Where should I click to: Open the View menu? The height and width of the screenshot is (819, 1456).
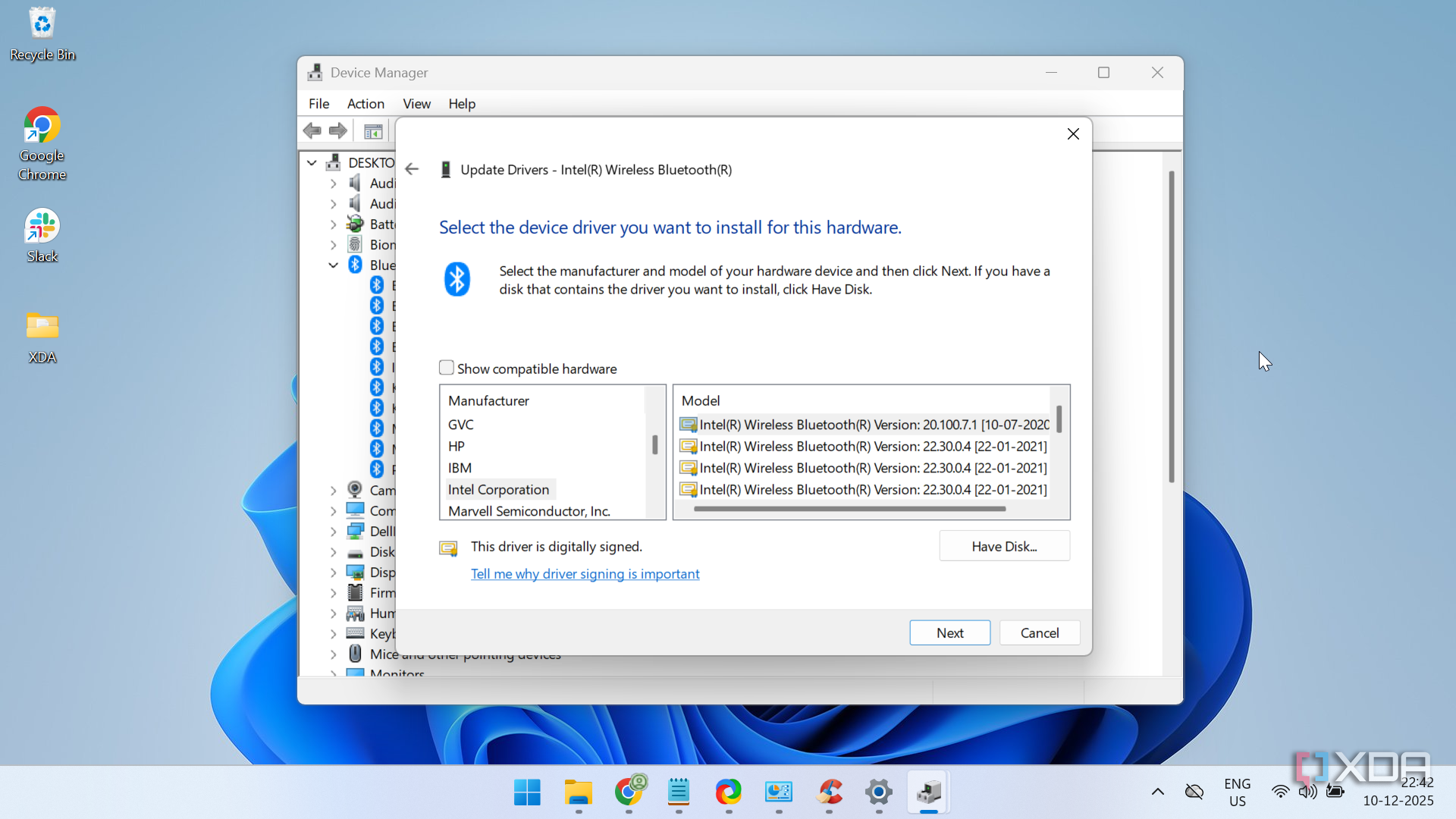(416, 104)
